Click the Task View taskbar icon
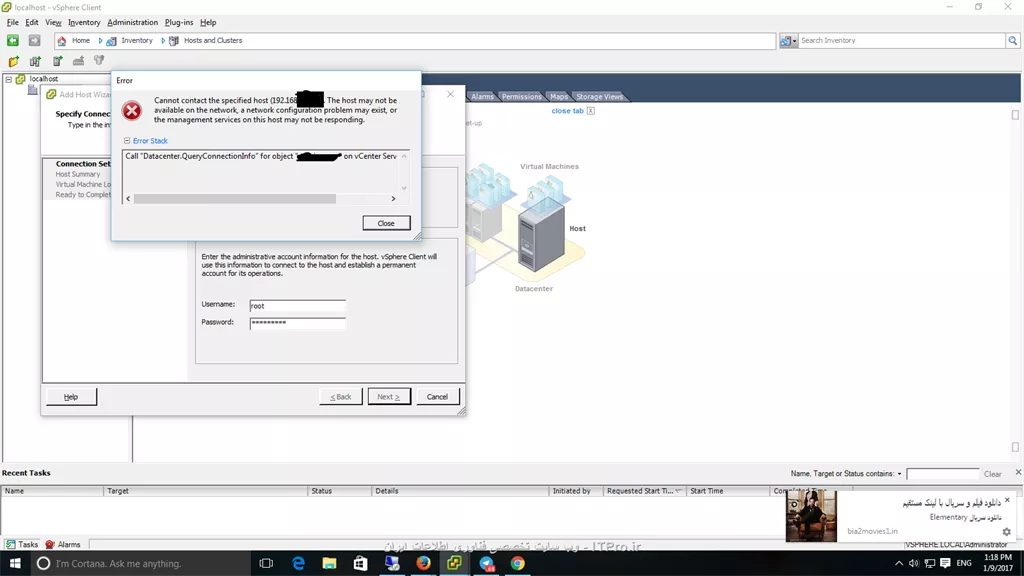Image resolution: width=1024 pixels, height=576 pixels. (266, 563)
